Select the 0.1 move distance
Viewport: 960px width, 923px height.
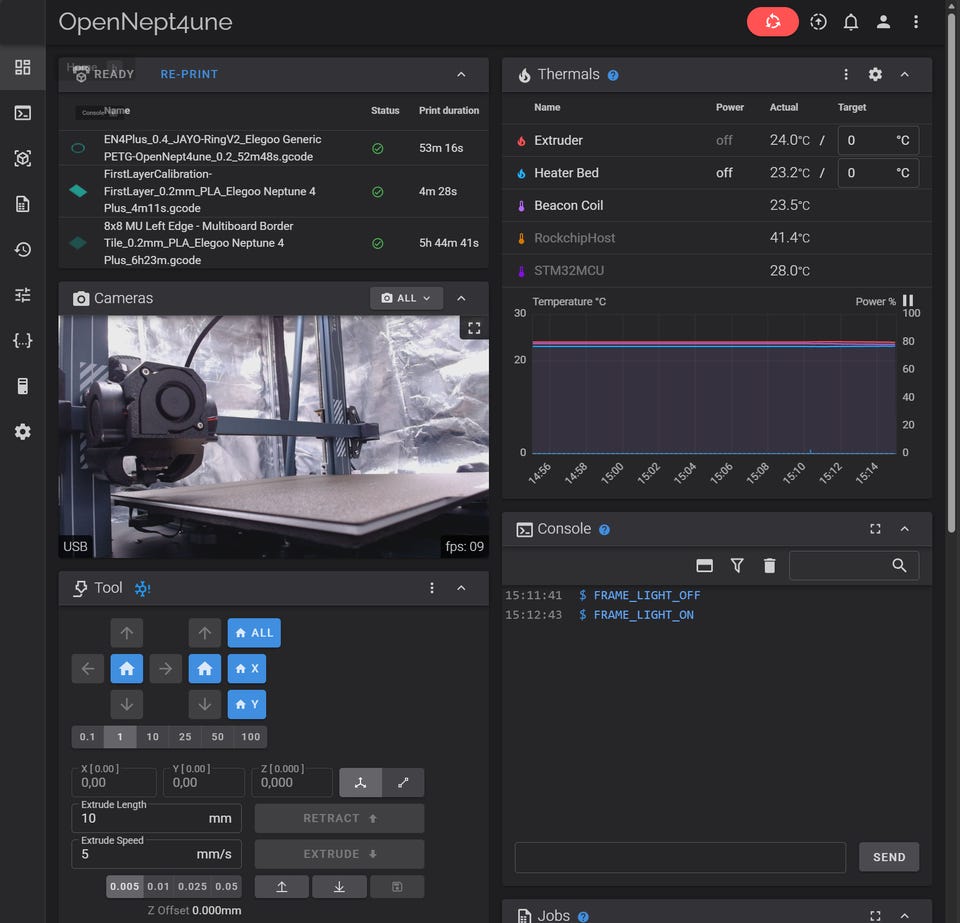pyautogui.click(x=88, y=737)
